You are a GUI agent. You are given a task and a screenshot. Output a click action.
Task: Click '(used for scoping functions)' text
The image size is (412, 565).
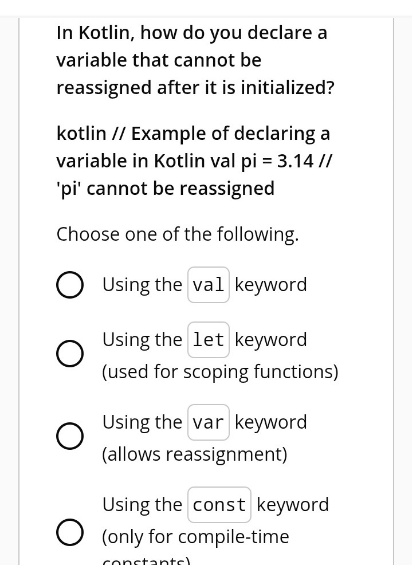tap(220, 372)
